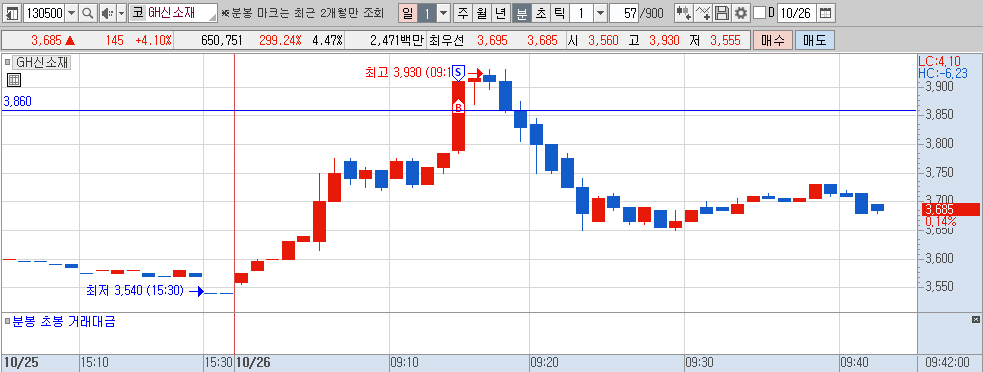Click the data table grid icon

click(x=14, y=80)
